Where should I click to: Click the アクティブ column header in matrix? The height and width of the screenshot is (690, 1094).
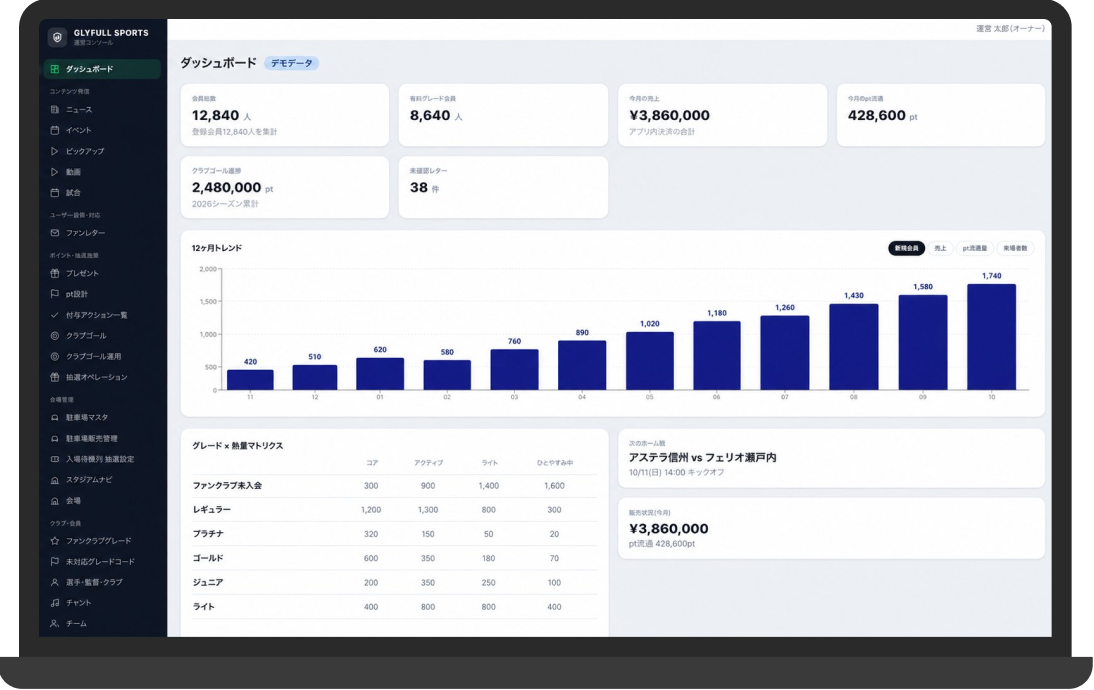click(428, 463)
